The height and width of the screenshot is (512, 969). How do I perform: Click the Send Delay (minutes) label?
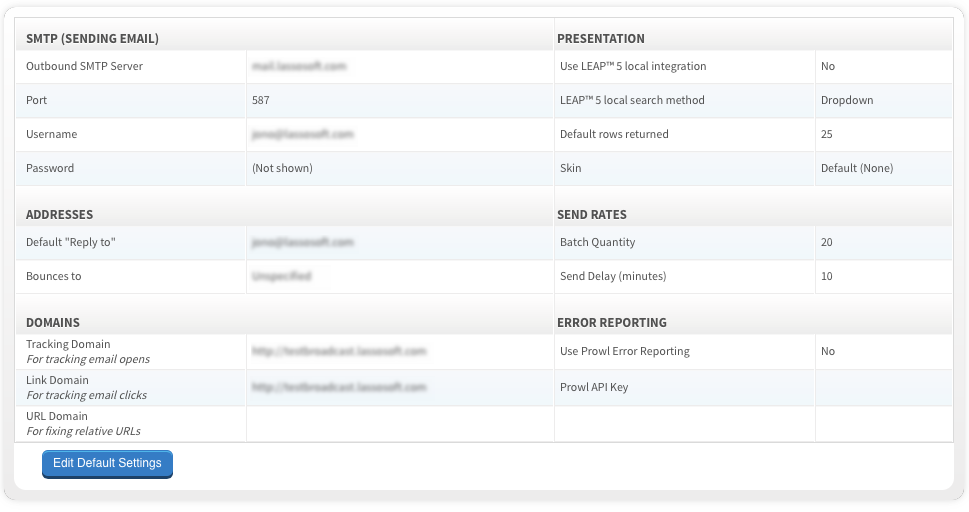pyautogui.click(x=613, y=276)
